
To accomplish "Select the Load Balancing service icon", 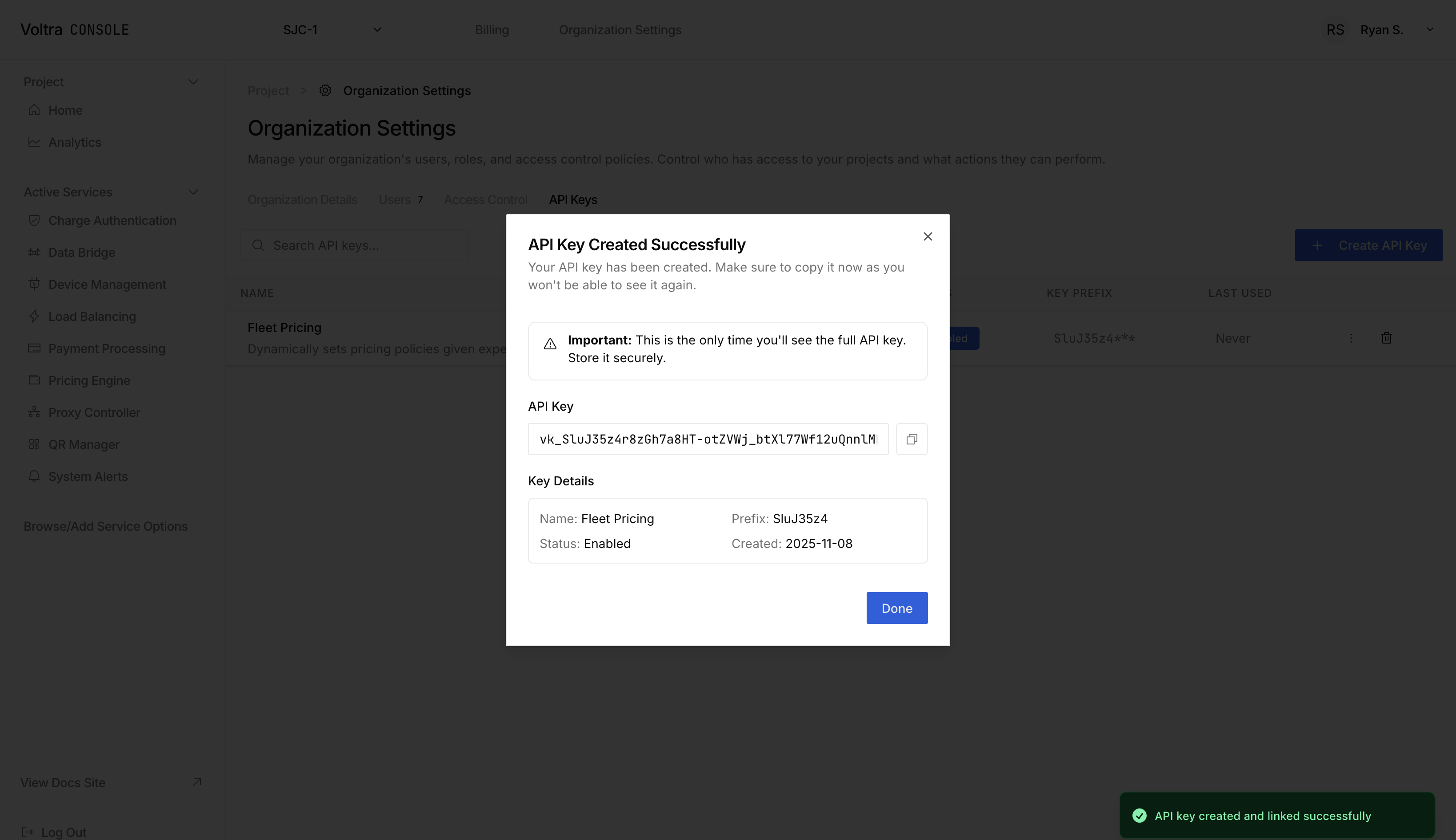I will [x=34, y=316].
